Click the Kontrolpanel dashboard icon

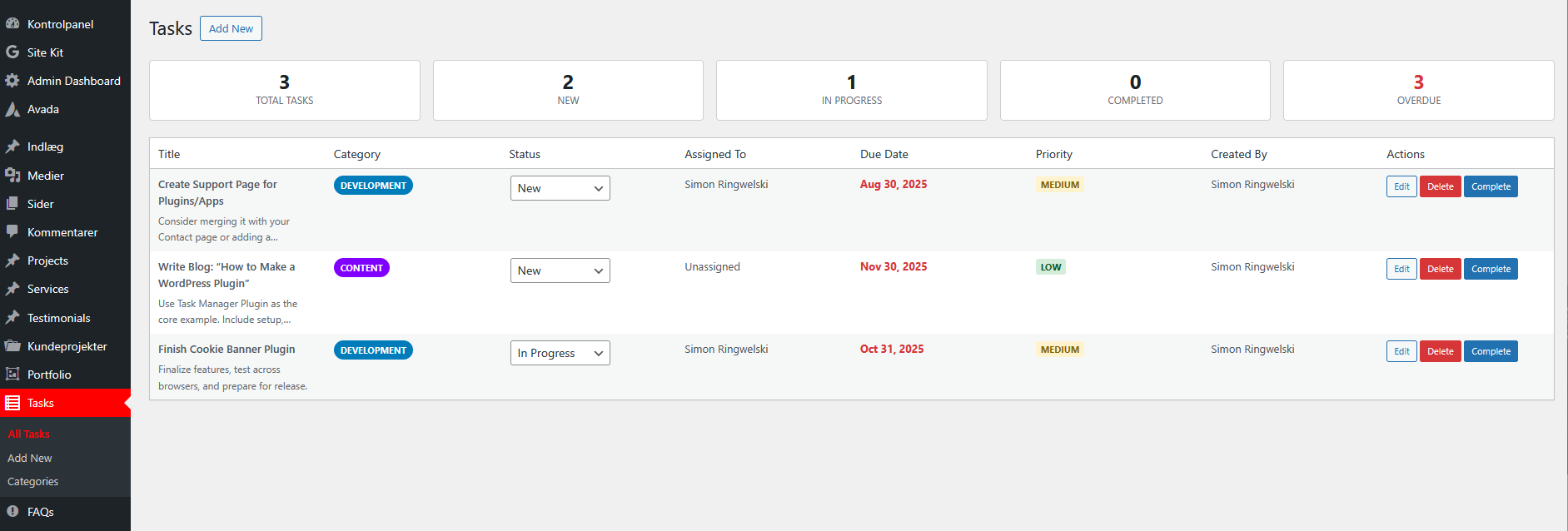tap(12, 23)
